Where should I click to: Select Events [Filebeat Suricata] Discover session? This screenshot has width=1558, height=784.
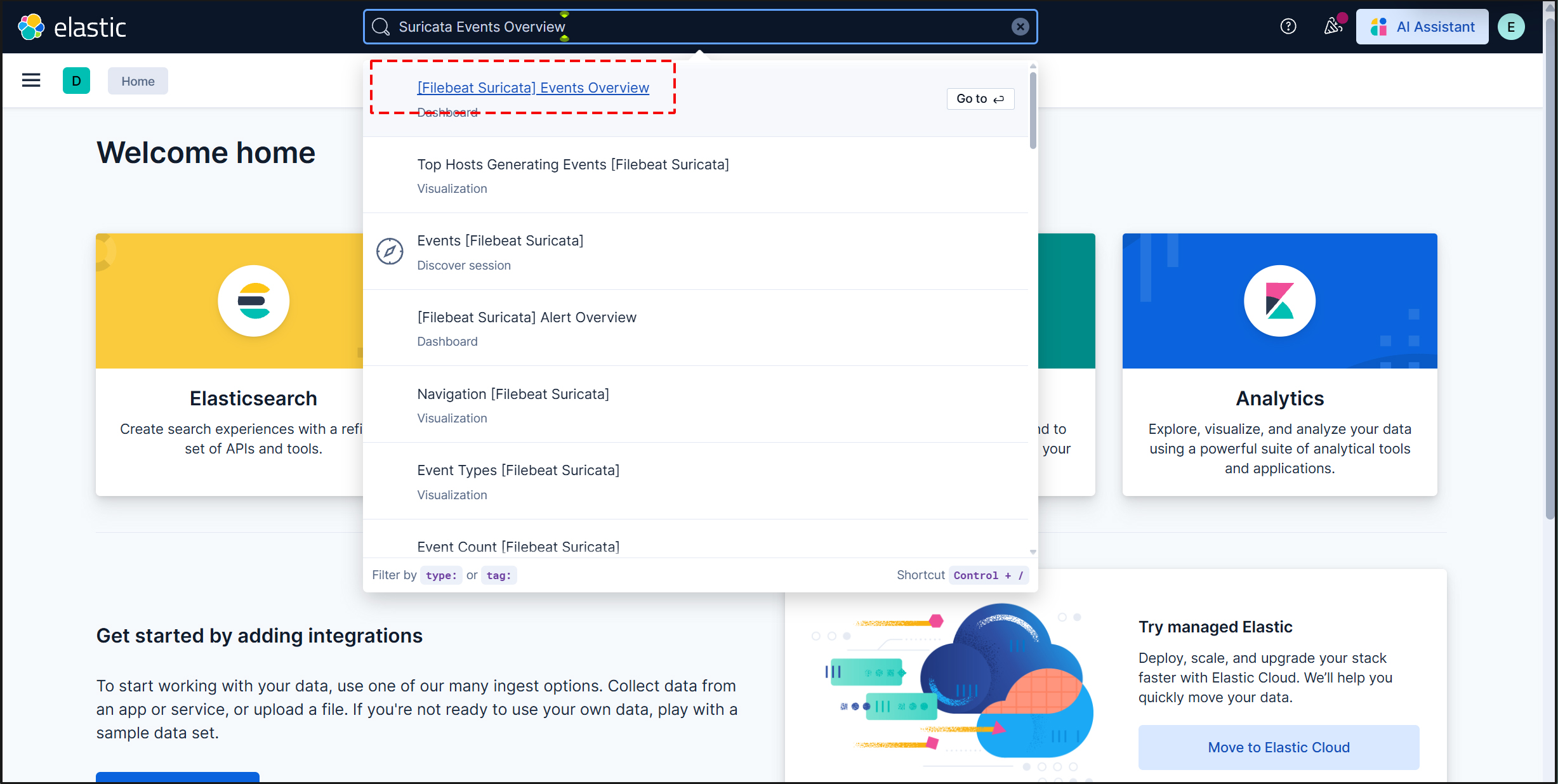coord(499,241)
